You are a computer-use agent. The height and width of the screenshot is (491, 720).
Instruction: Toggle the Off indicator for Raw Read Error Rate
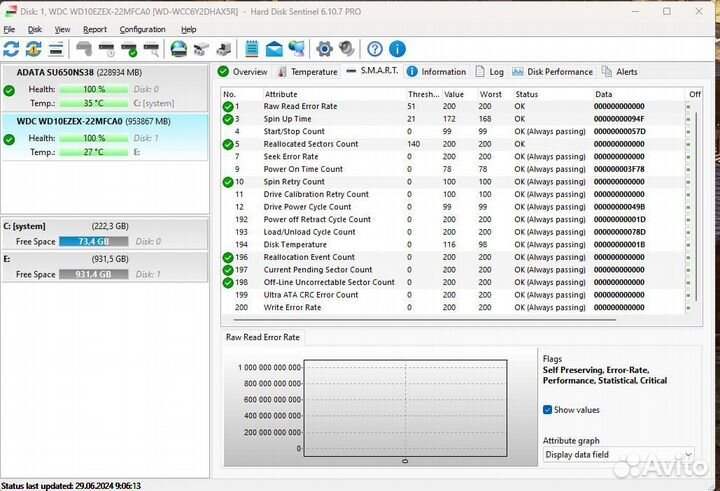pyautogui.click(x=688, y=106)
